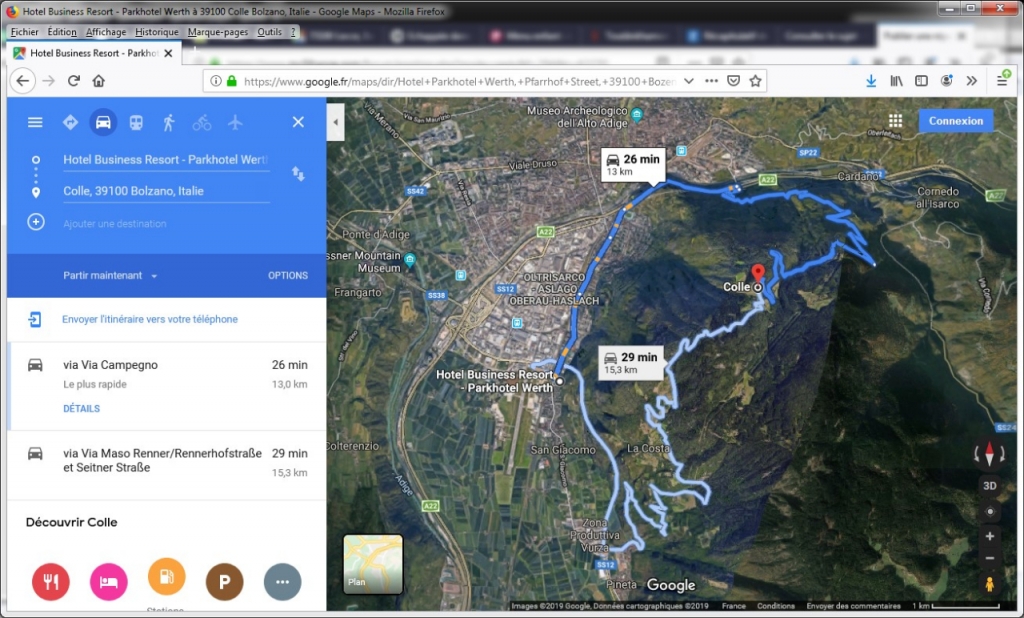This screenshot has height=618, width=1024.
Task: Go to Firefox home page
Action: [99, 81]
